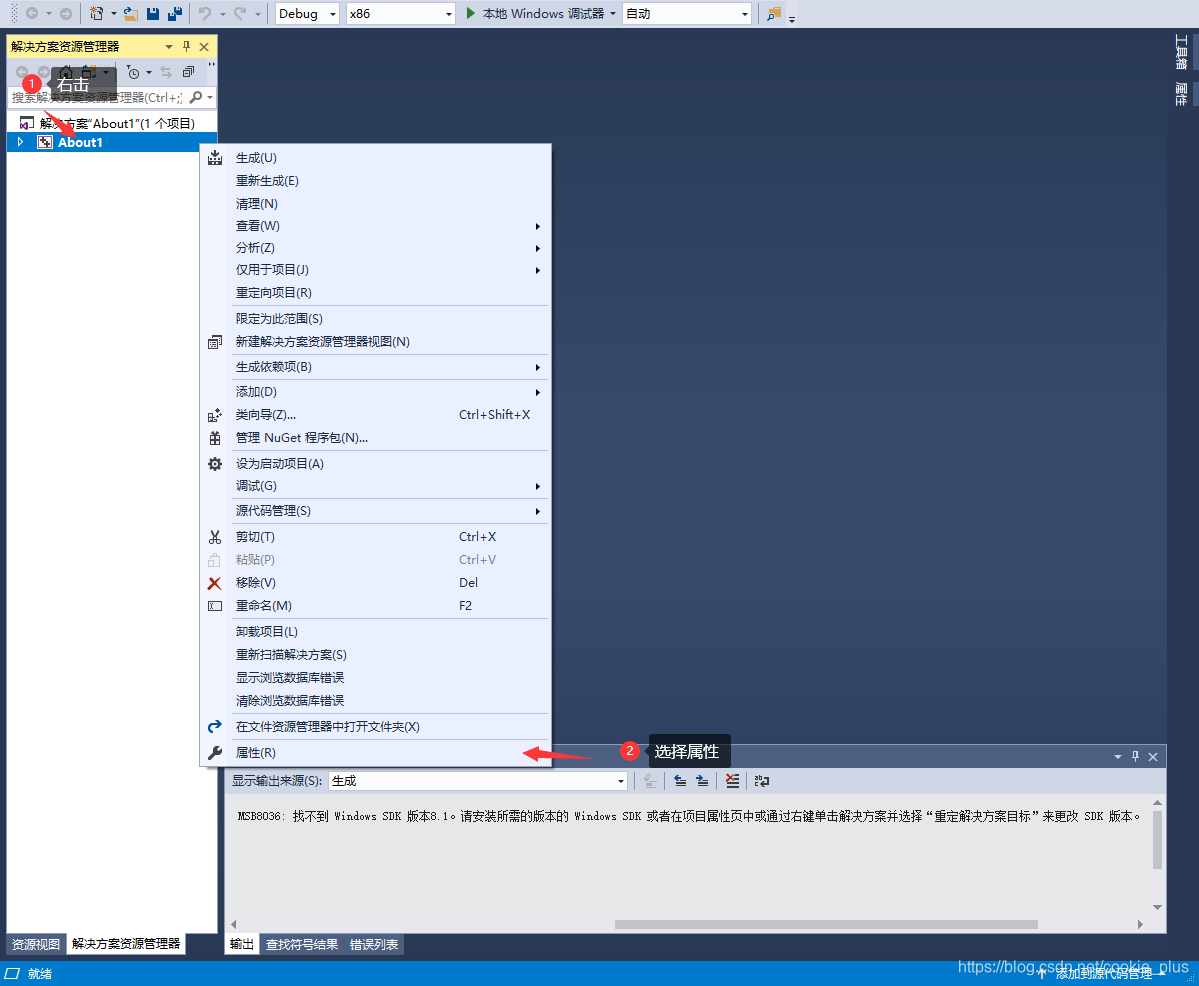Select the 解决方案"About1" tree row

click(x=112, y=123)
